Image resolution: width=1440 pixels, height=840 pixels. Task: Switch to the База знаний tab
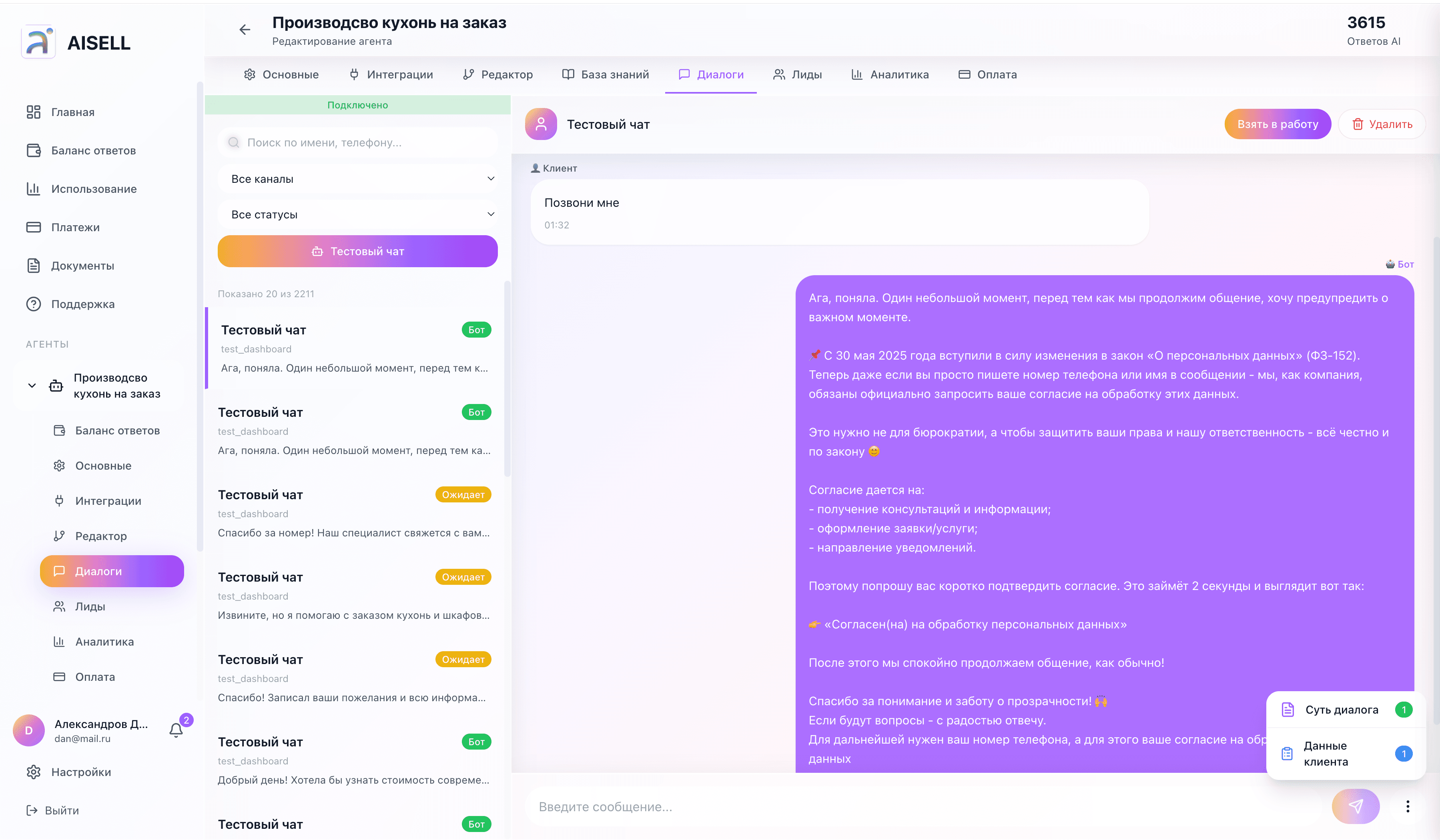(x=605, y=74)
